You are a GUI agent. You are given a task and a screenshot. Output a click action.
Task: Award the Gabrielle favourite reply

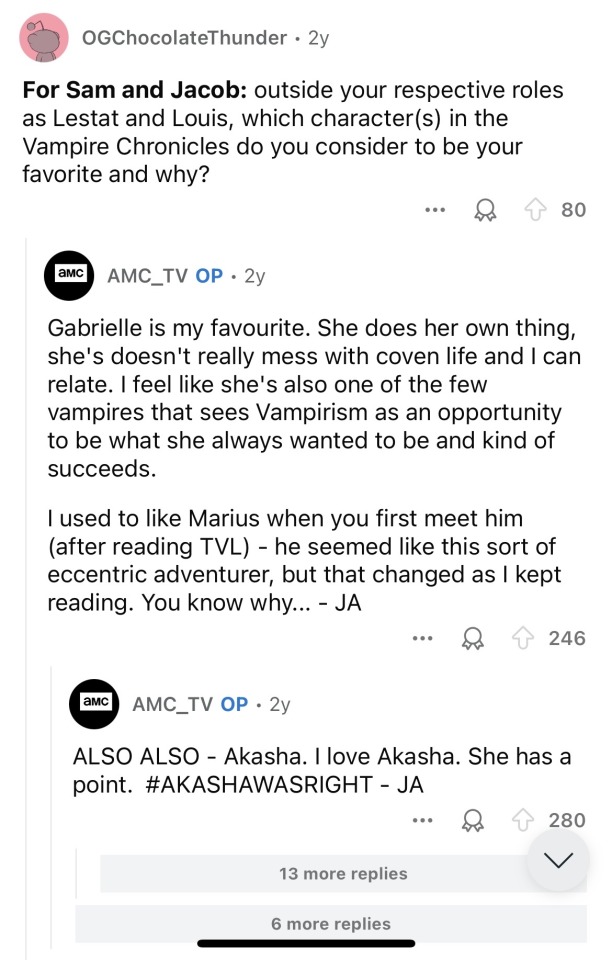pos(473,638)
